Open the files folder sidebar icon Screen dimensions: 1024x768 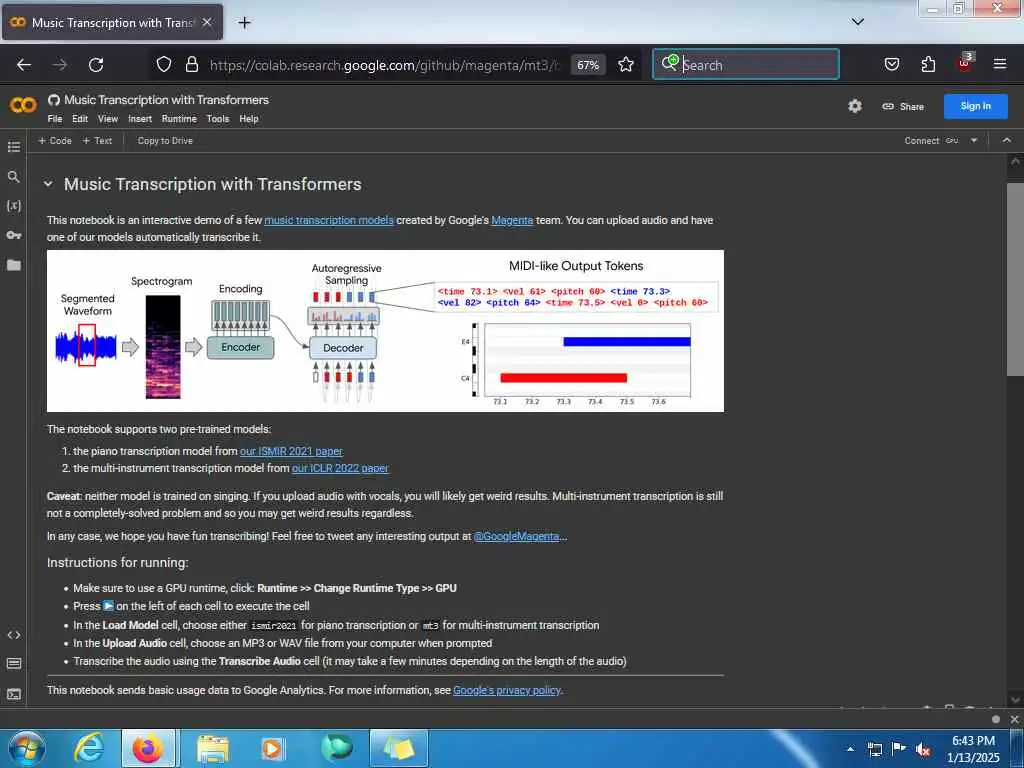[x=14, y=264]
